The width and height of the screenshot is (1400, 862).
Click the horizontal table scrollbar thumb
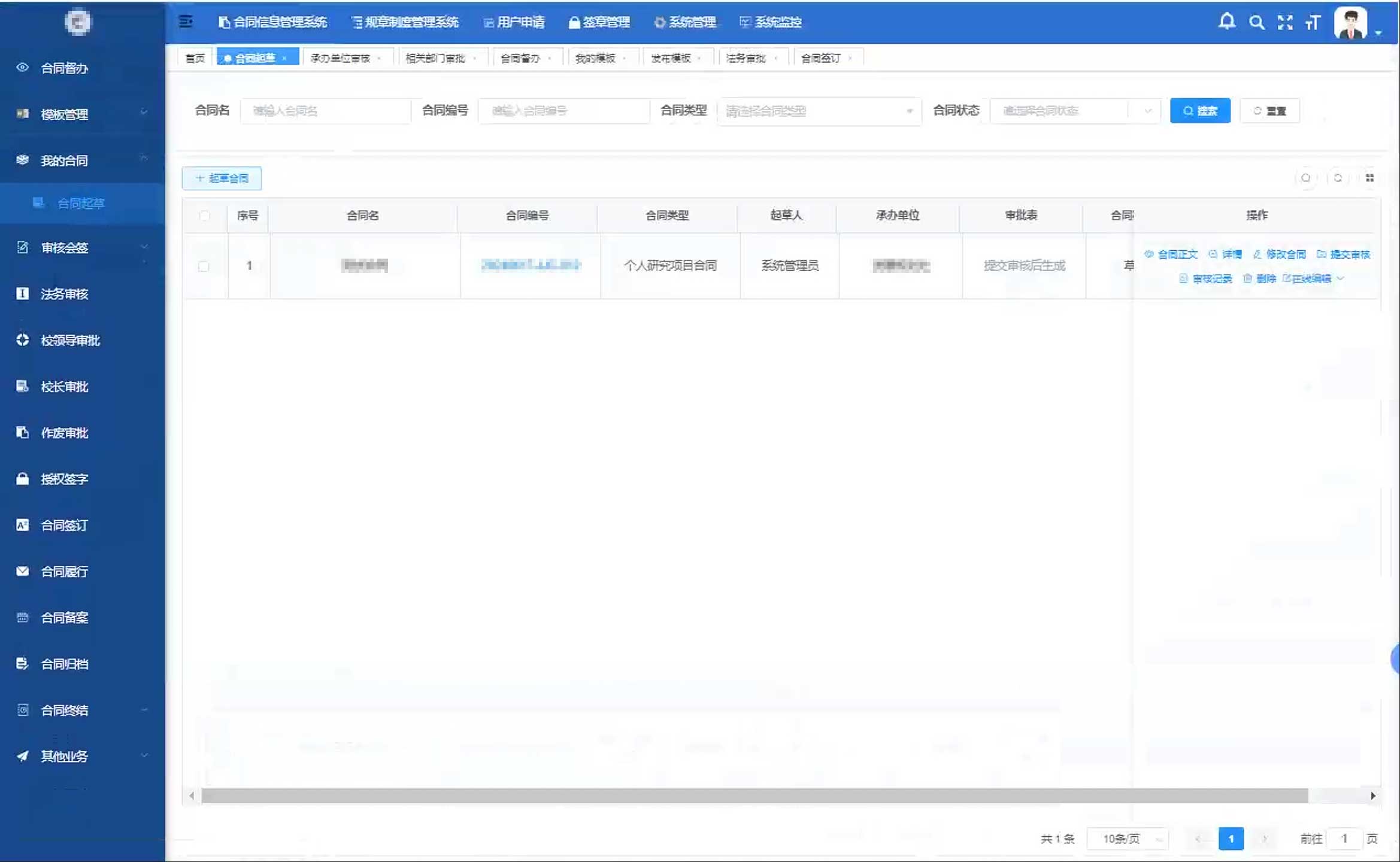pyautogui.click(x=754, y=796)
